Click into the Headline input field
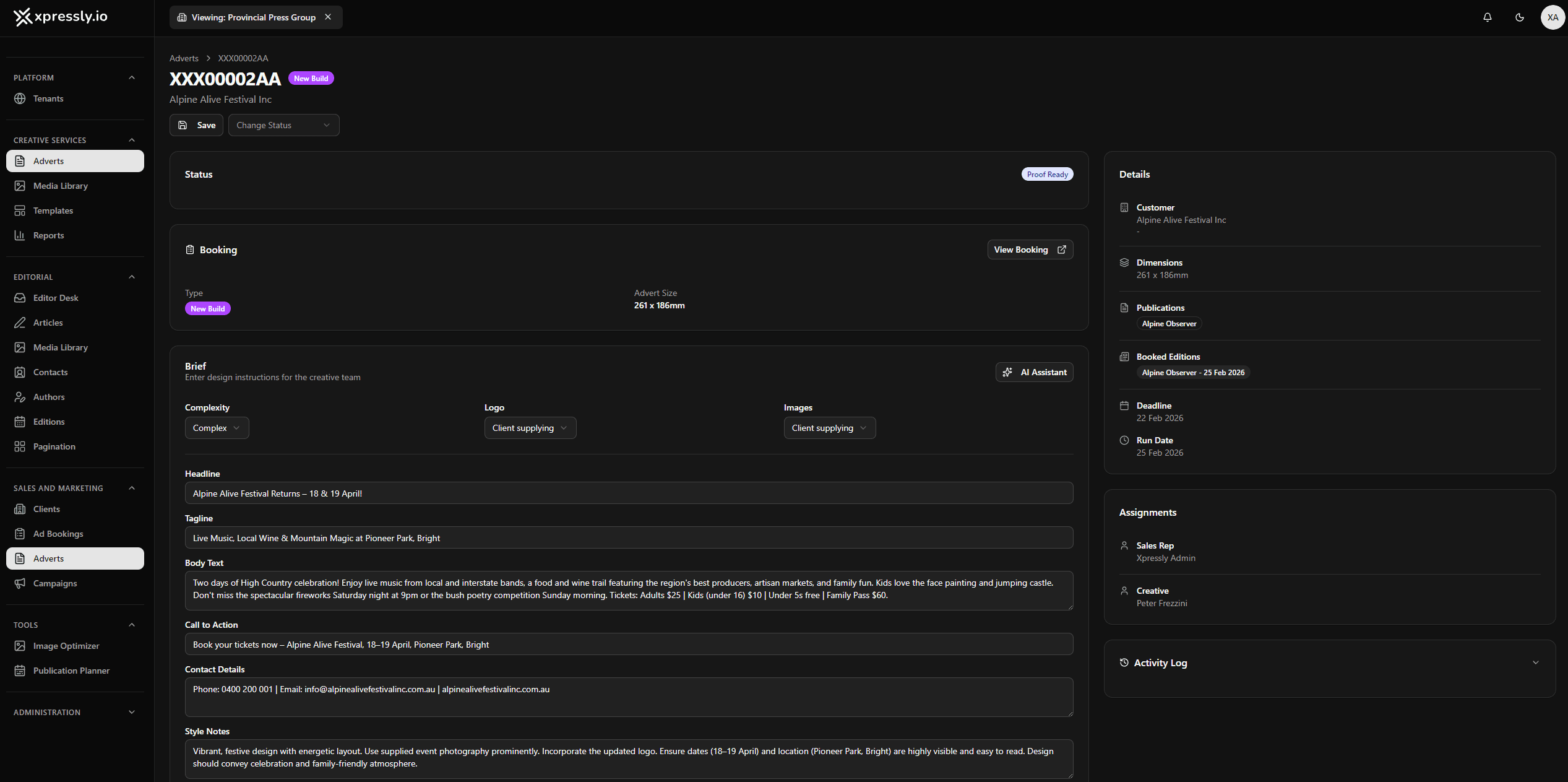 coord(629,493)
